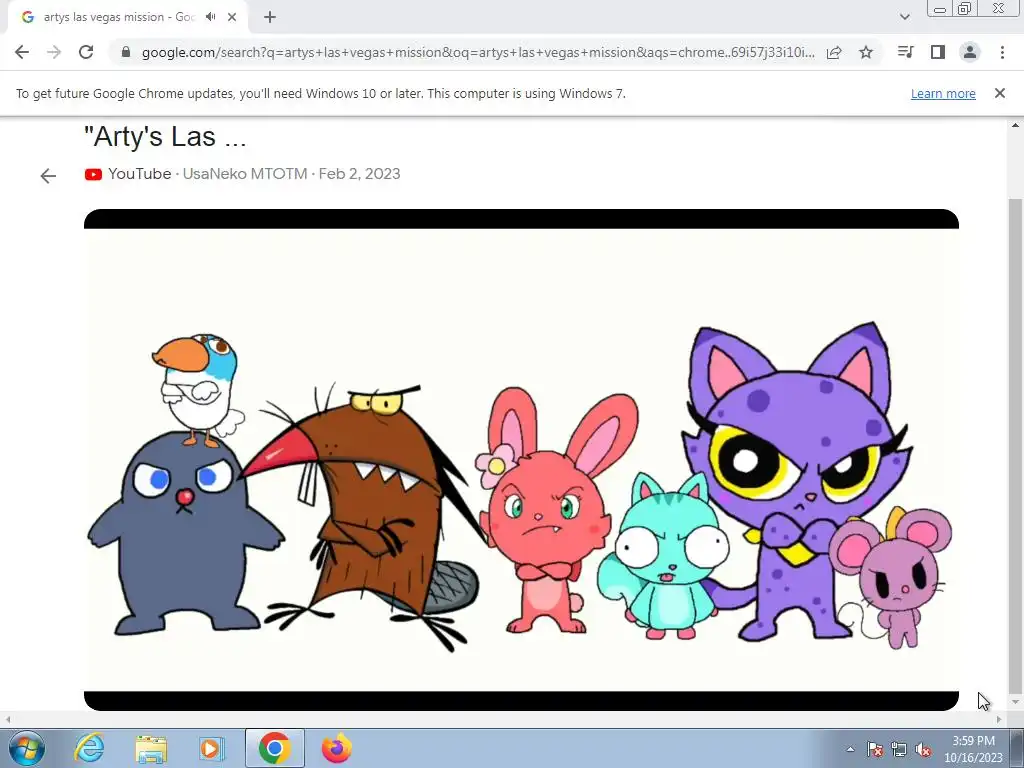The height and width of the screenshot is (768, 1024).
Task: Open the clock showing 3:59 PM
Action: [973, 749]
